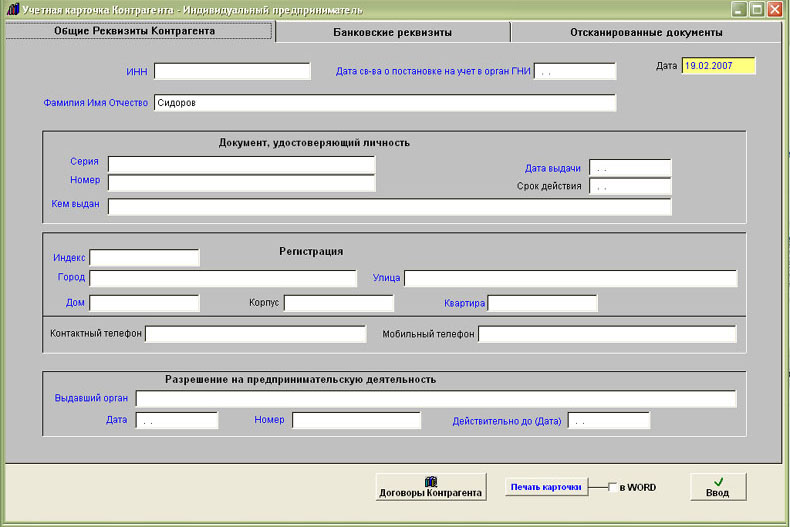Focus the Серия document field

(242, 164)
